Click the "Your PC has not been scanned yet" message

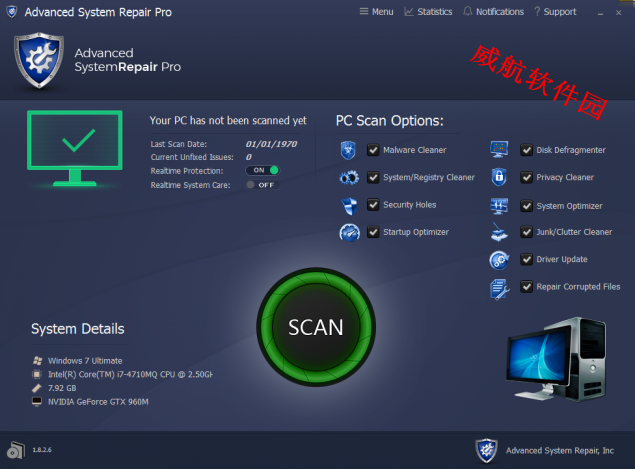point(228,121)
